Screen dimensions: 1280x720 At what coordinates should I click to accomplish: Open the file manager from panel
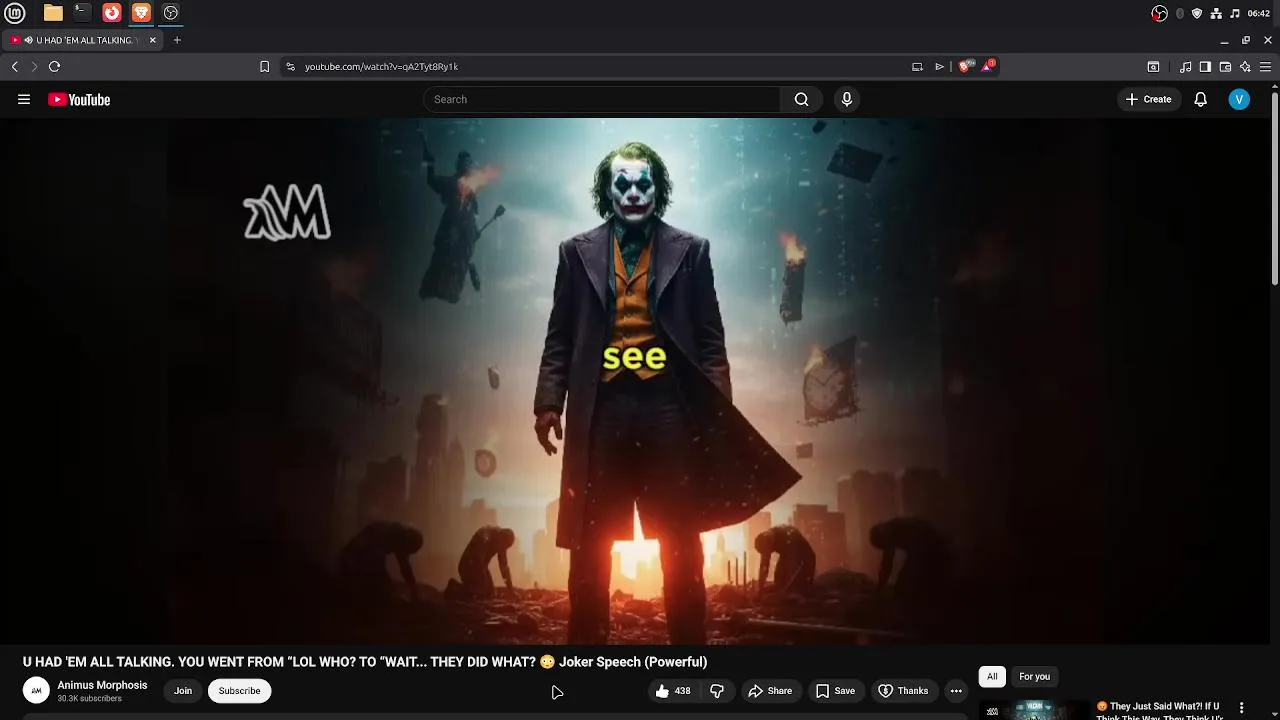tap(53, 13)
